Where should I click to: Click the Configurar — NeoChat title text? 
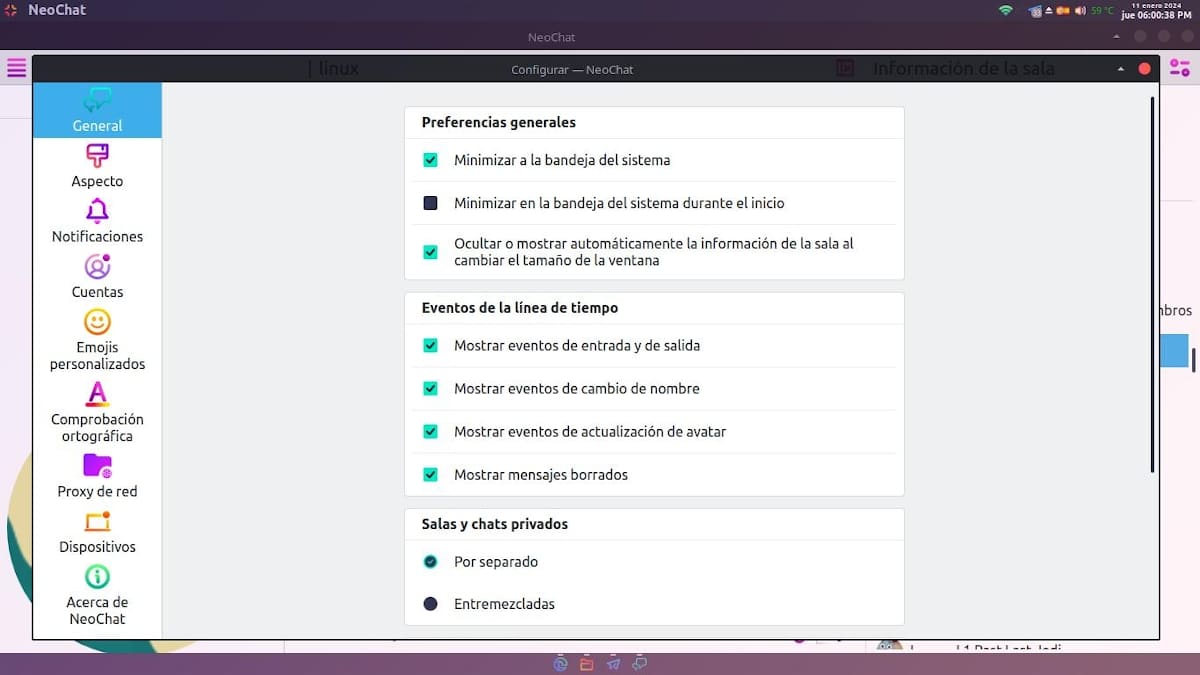pyautogui.click(x=572, y=69)
